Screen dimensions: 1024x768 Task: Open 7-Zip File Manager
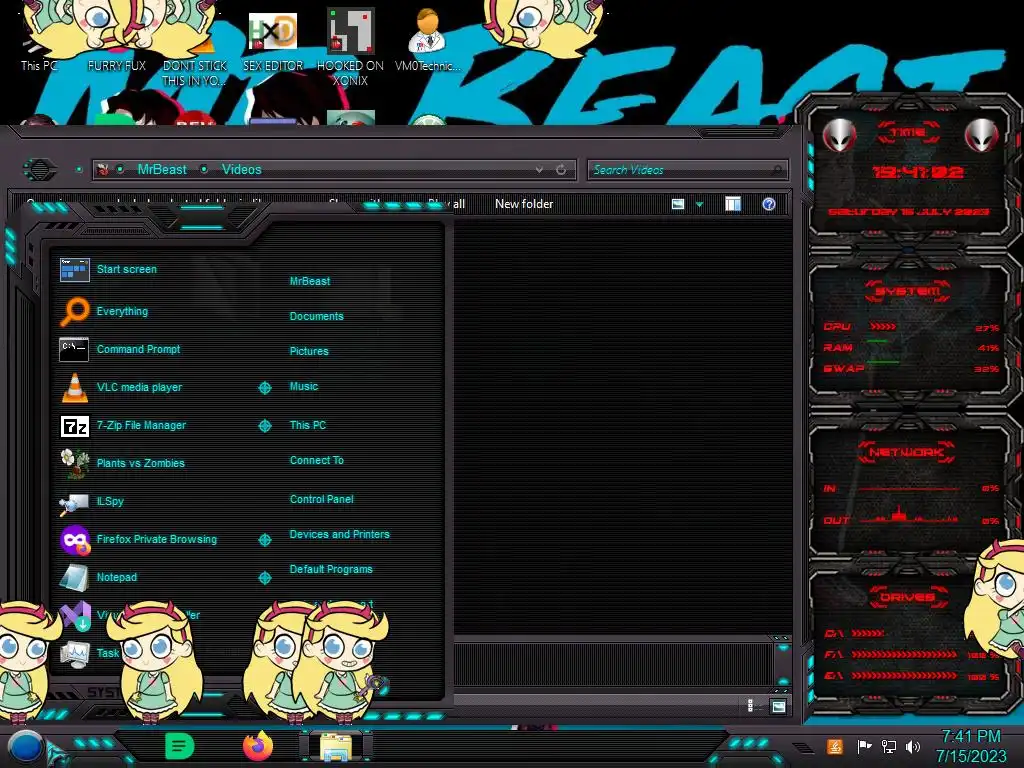[123, 425]
